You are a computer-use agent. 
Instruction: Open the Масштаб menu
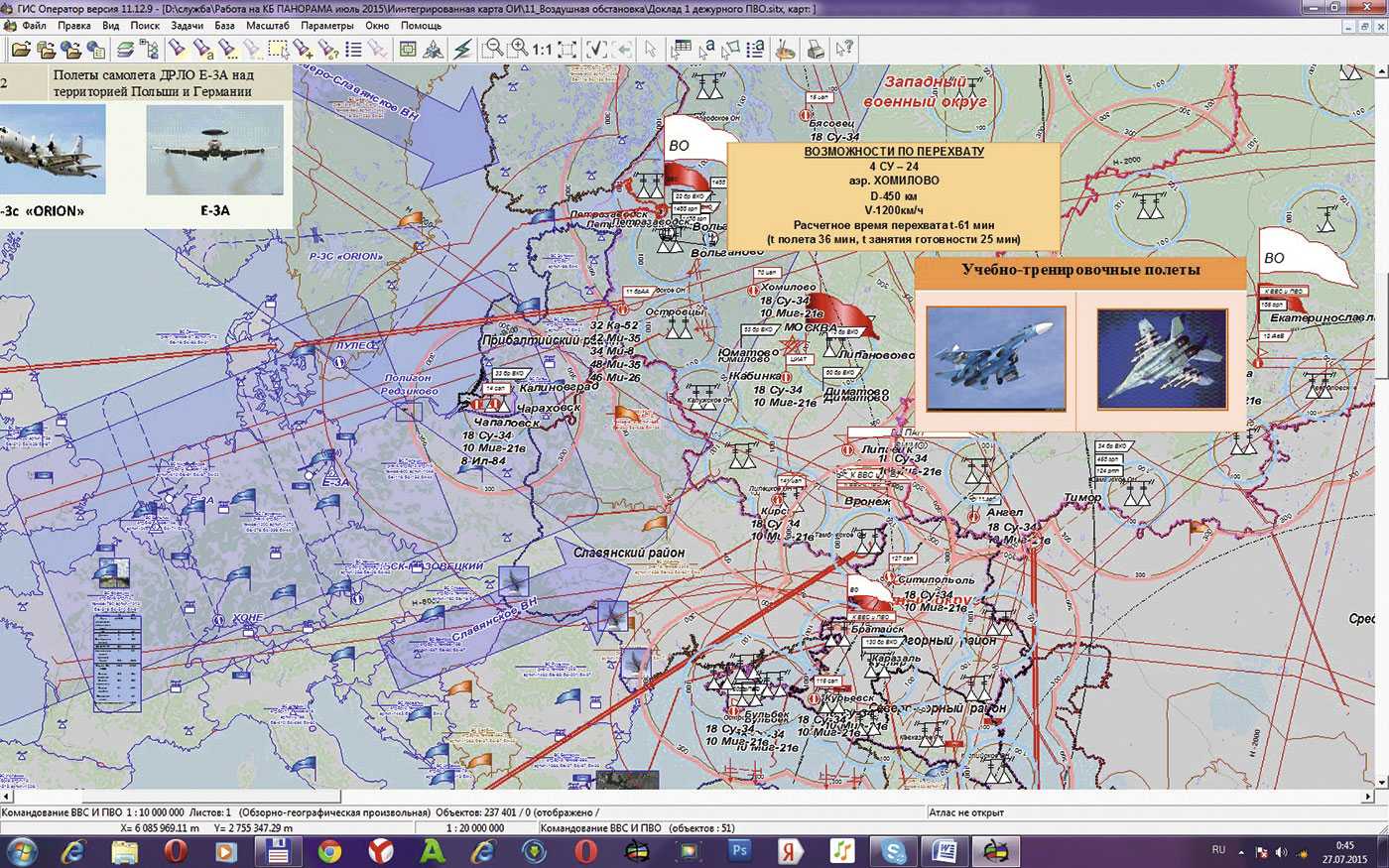(268, 26)
